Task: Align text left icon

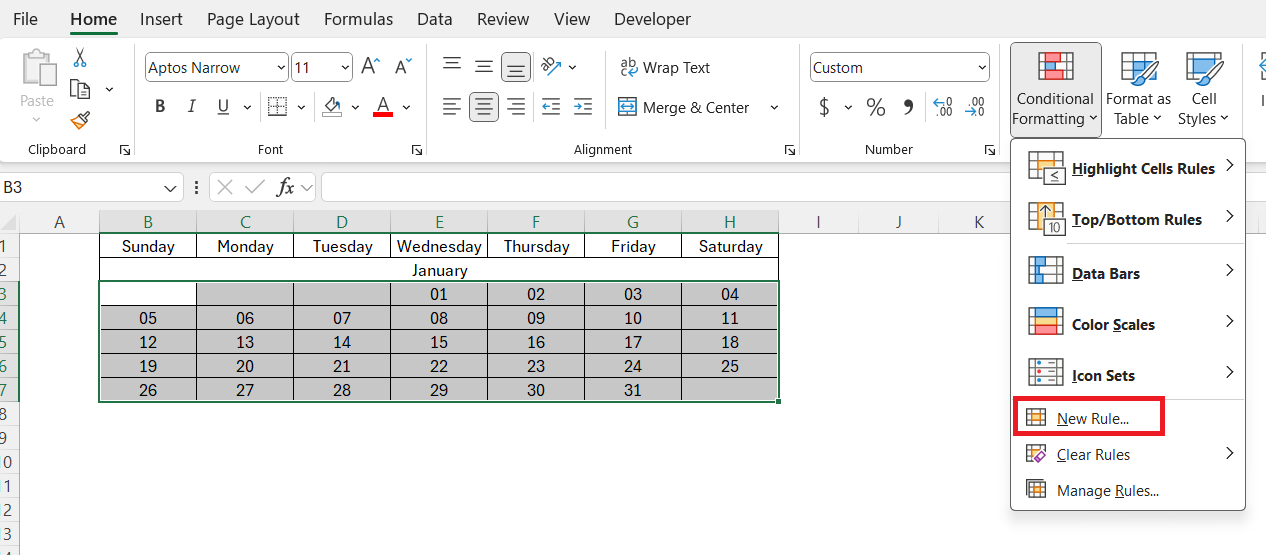Action: click(x=452, y=107)
